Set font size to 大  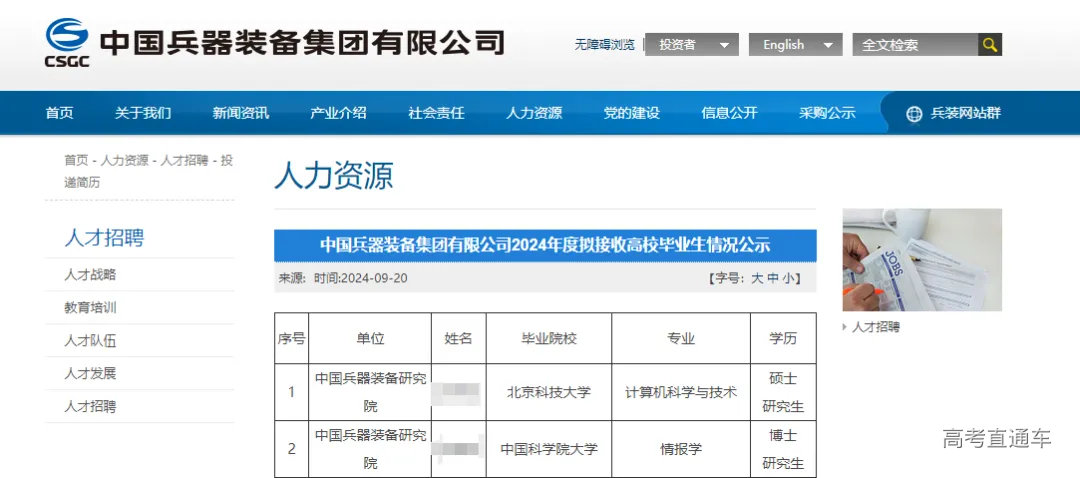tap(757, 279)
